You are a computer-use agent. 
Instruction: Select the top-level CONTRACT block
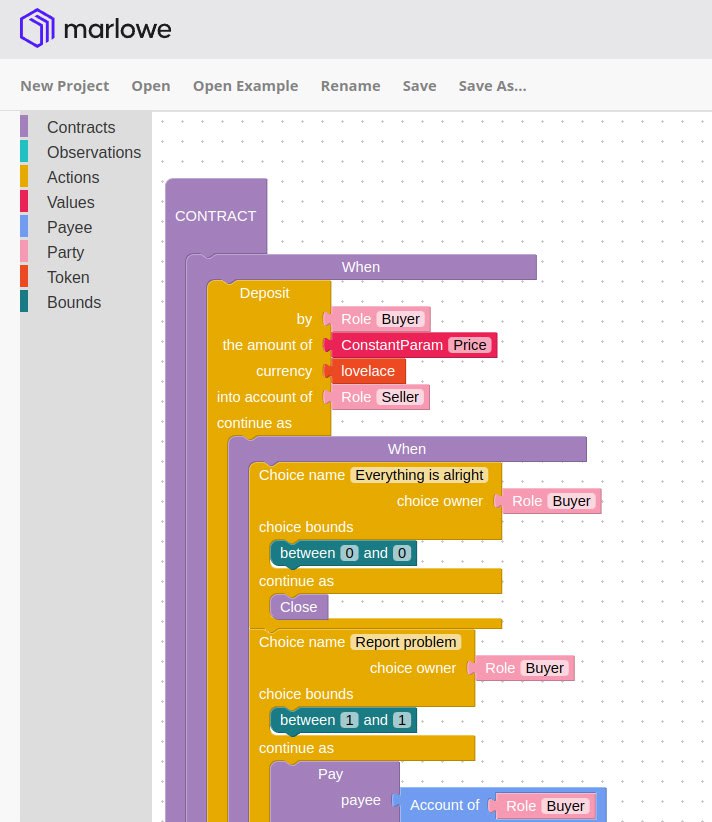coord(215,216)
